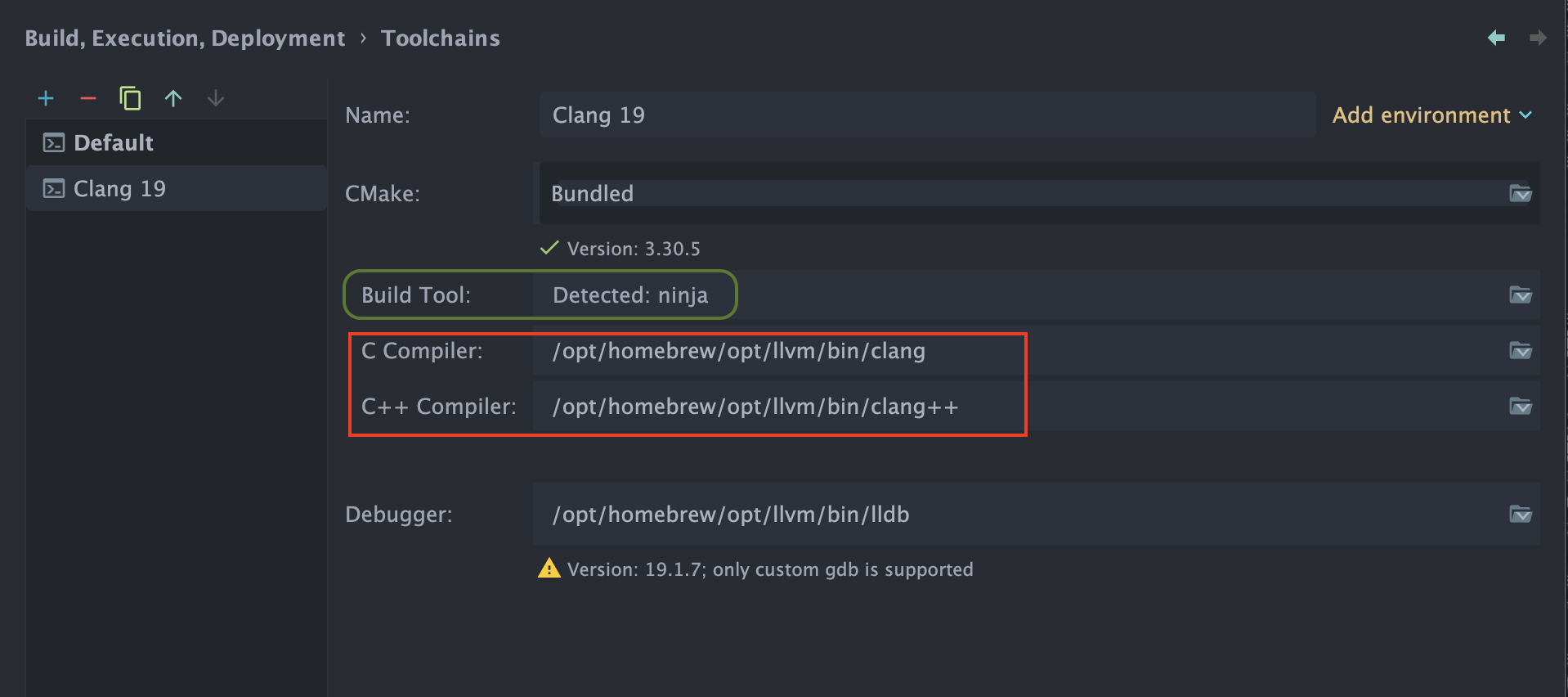Select the Default toolchain
Viewport: 1568px width, 697px height.
pyautogui.click(x=113, y=143)
